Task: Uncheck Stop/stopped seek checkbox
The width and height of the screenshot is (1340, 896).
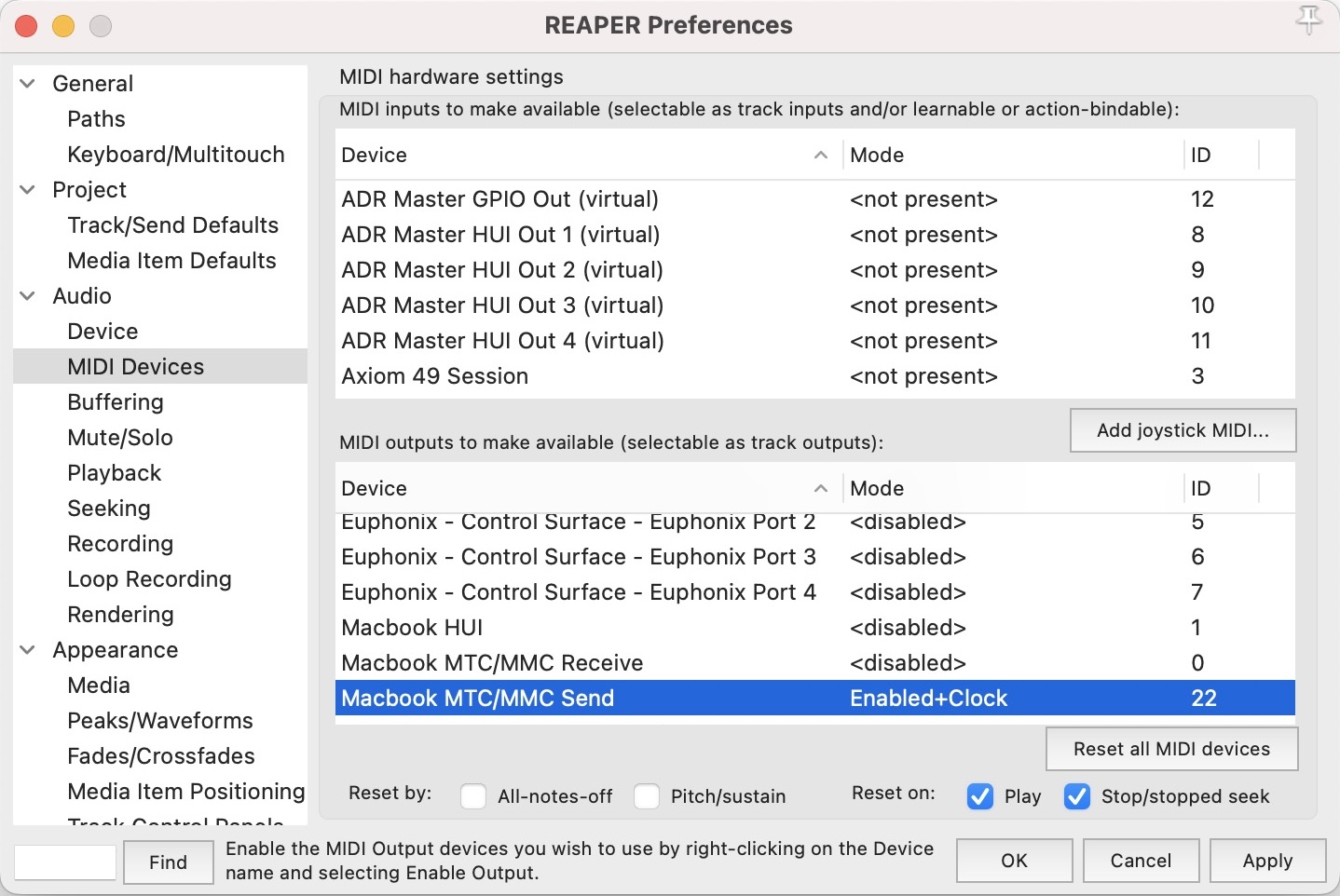Action: pyautogui.click(x=1077, y=796)
